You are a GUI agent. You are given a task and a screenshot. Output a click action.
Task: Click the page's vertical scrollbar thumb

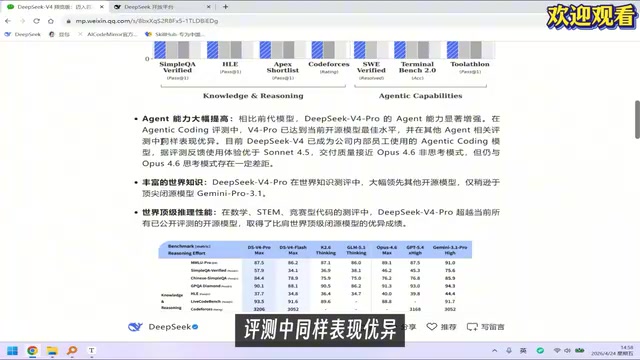coord(637,120)
